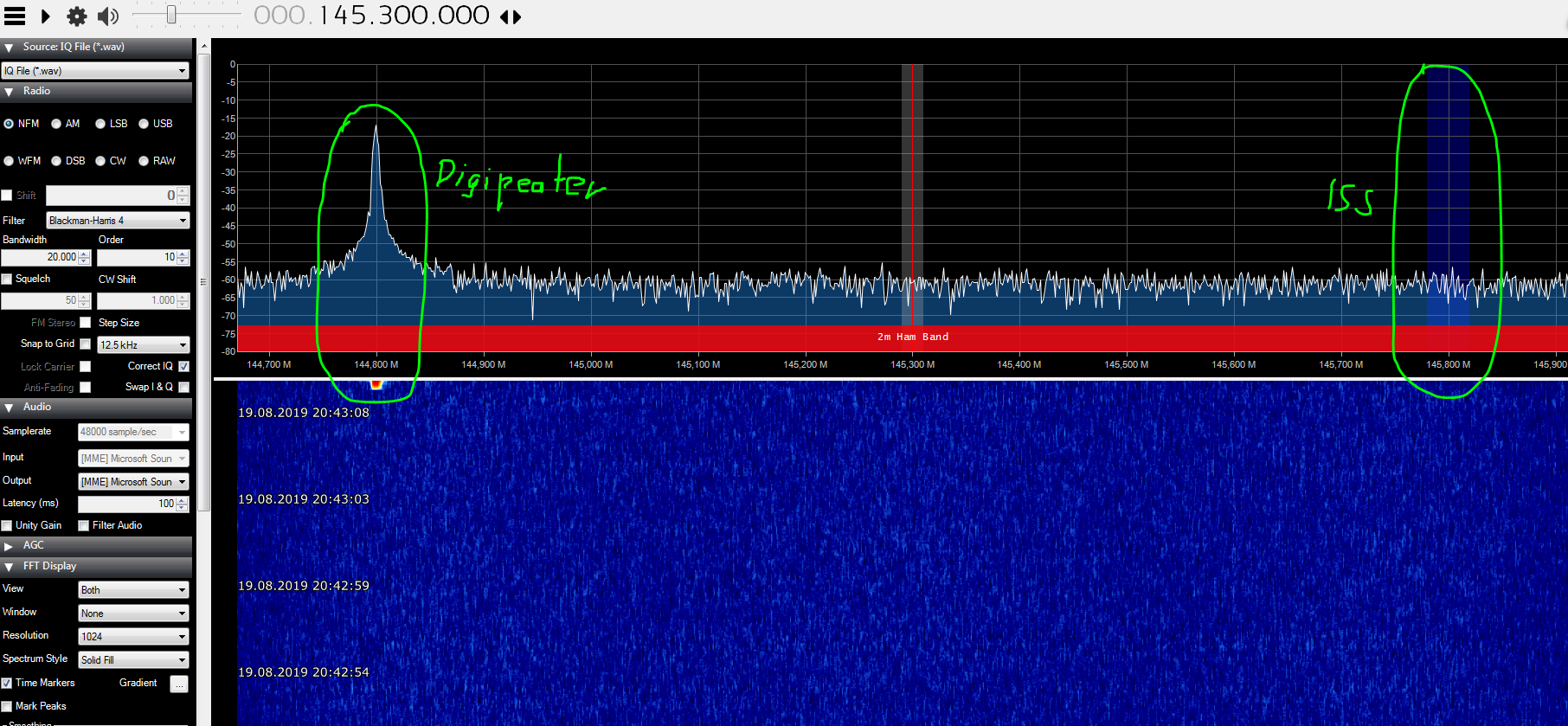The height and width of the screenshot is (726, 1568).
Task: Enable the Swap I & Q checkbox
Action: coord(183,387)
